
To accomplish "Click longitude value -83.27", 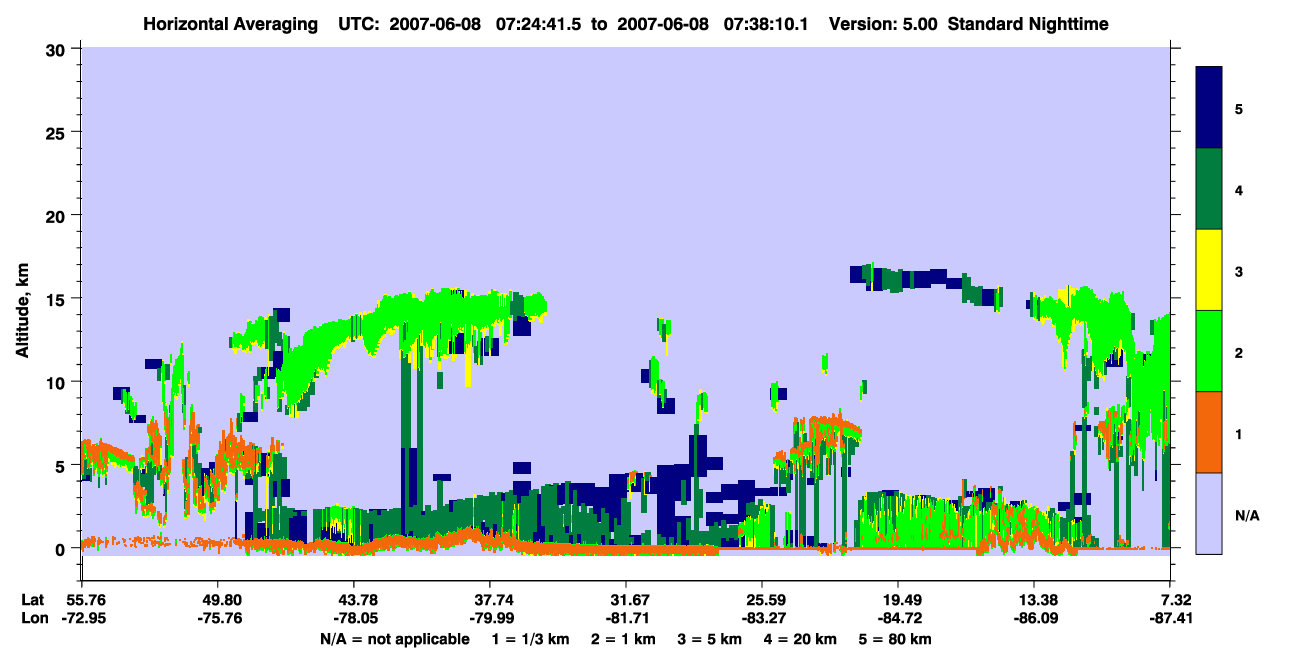I will pyautogui.click(x=762, y=618).
